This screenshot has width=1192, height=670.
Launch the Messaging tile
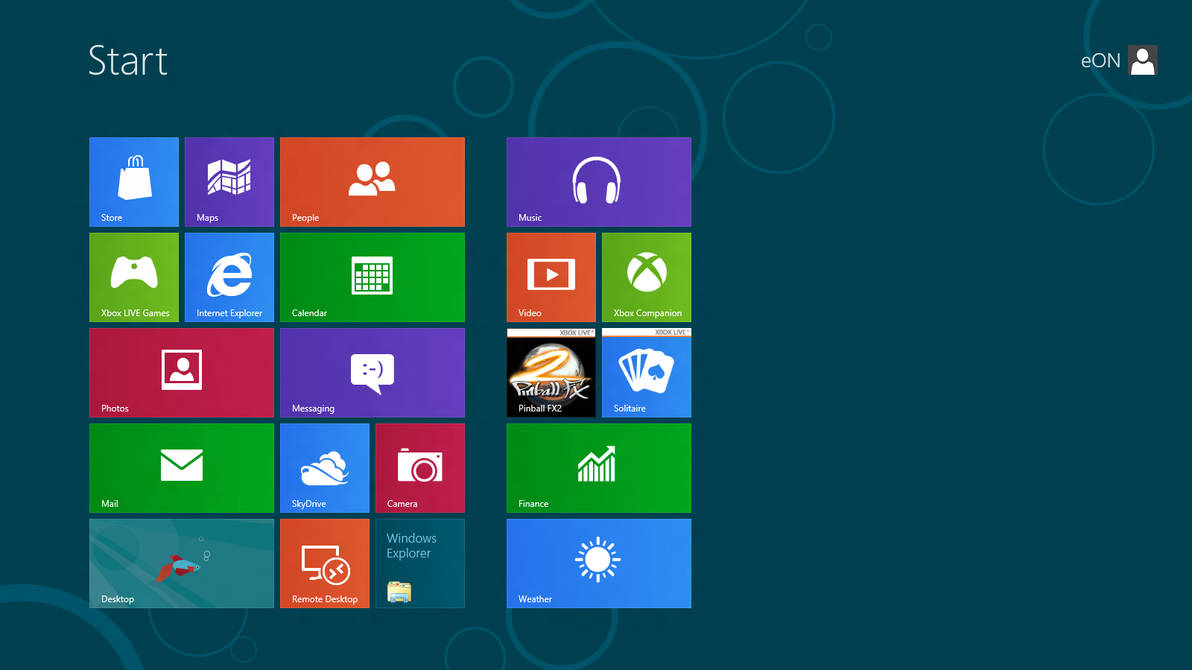(x=372, y=373)
